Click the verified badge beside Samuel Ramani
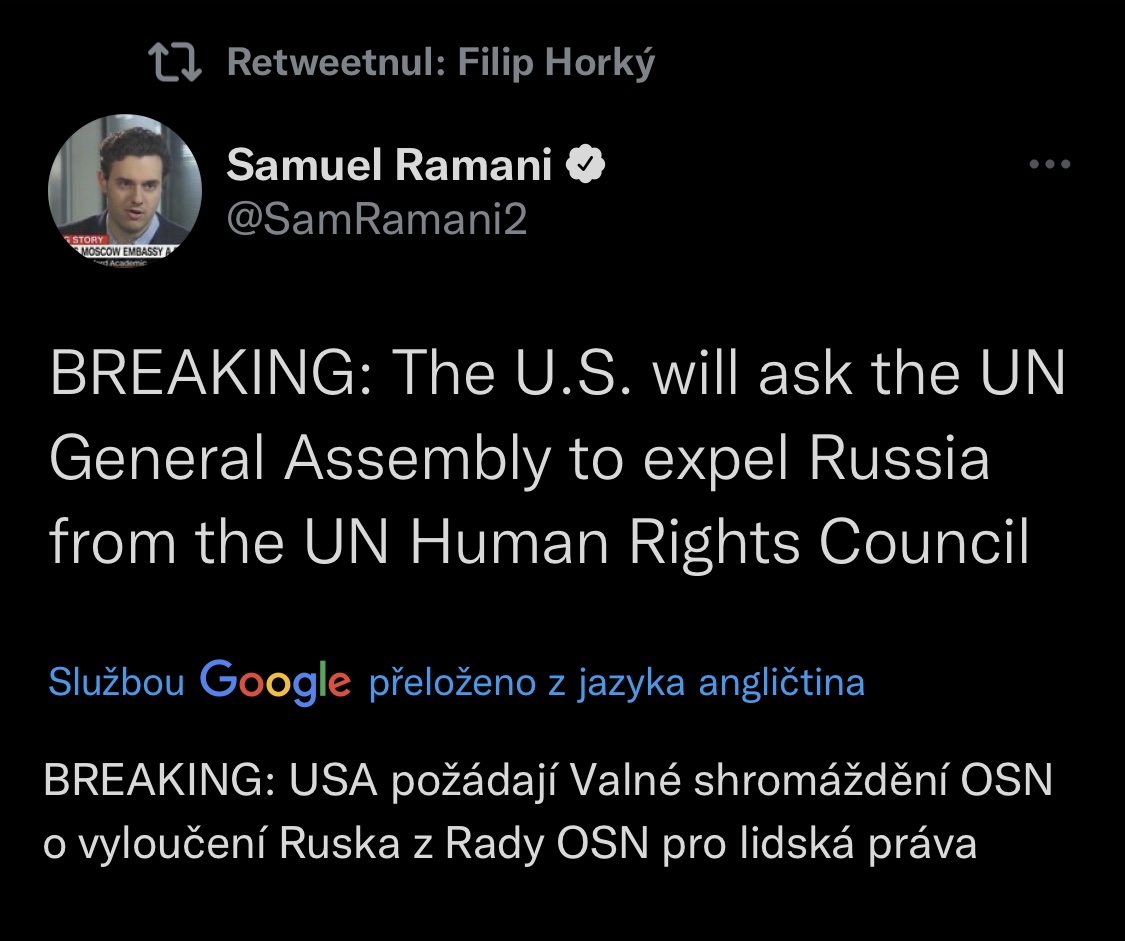 [x=586, y=165]
